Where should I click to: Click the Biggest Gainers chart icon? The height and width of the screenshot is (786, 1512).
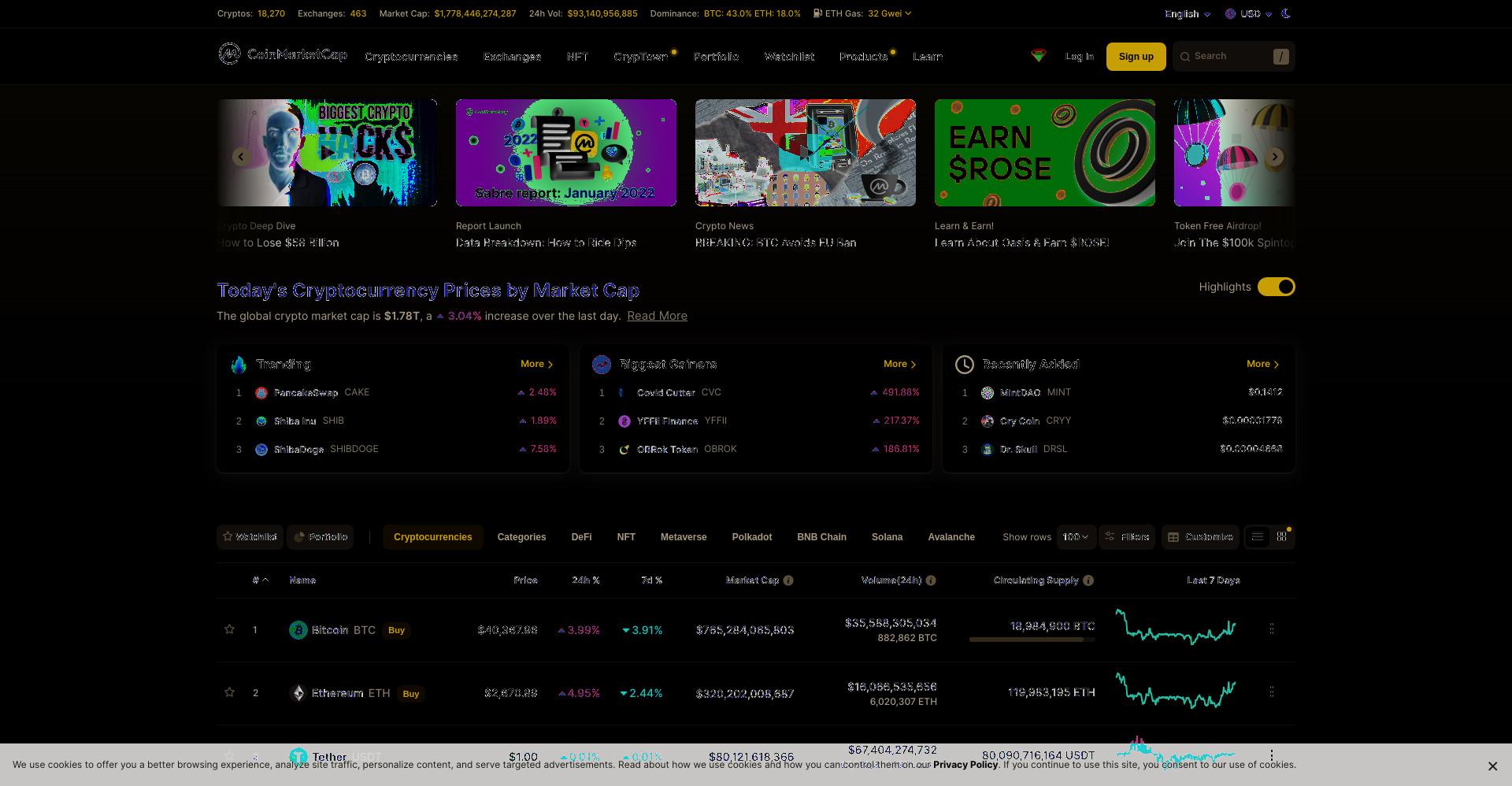click(602, 364)
